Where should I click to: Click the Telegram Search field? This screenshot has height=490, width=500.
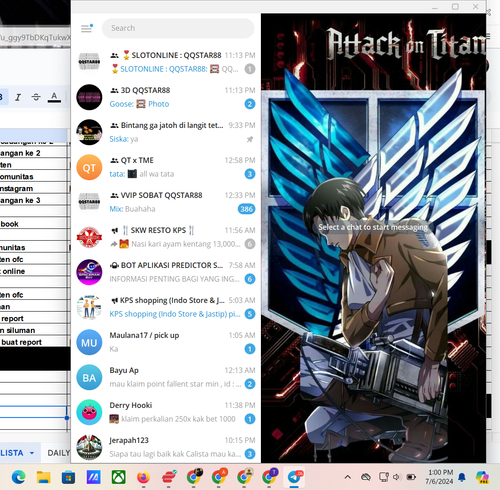tap(178, 28)
